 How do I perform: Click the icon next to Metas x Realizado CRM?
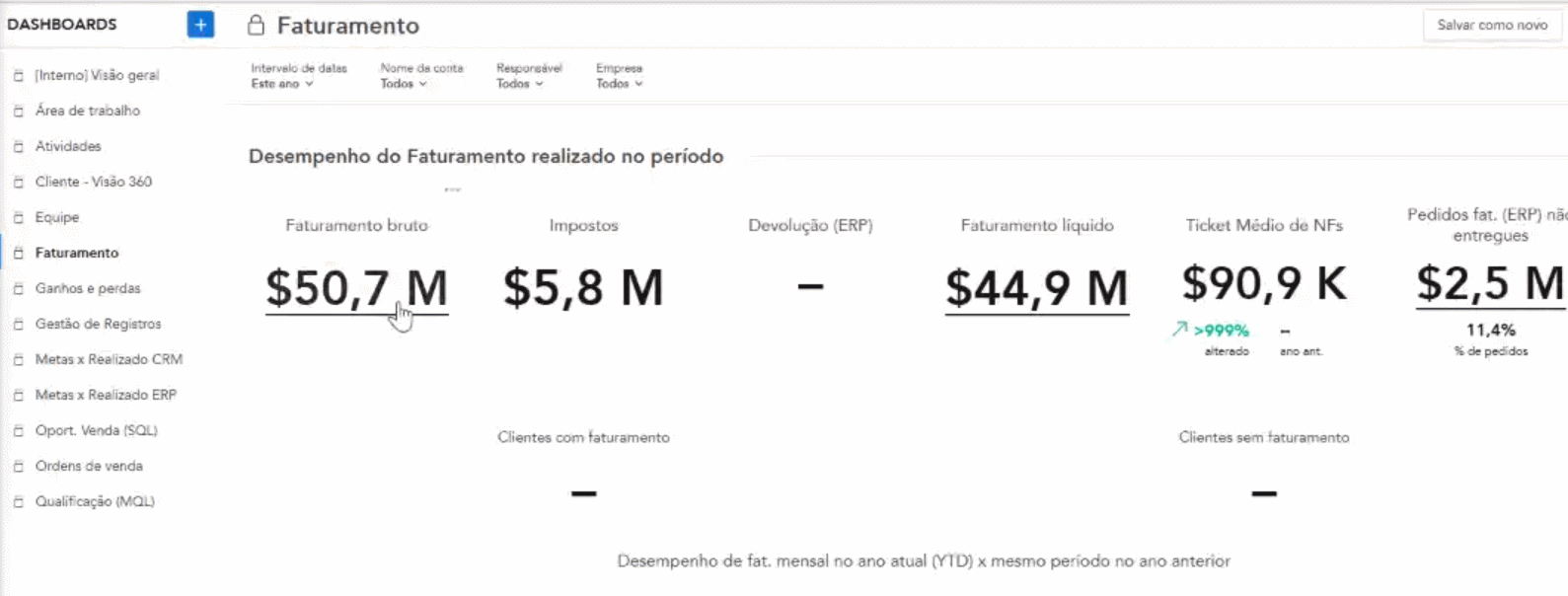point(18,359)
